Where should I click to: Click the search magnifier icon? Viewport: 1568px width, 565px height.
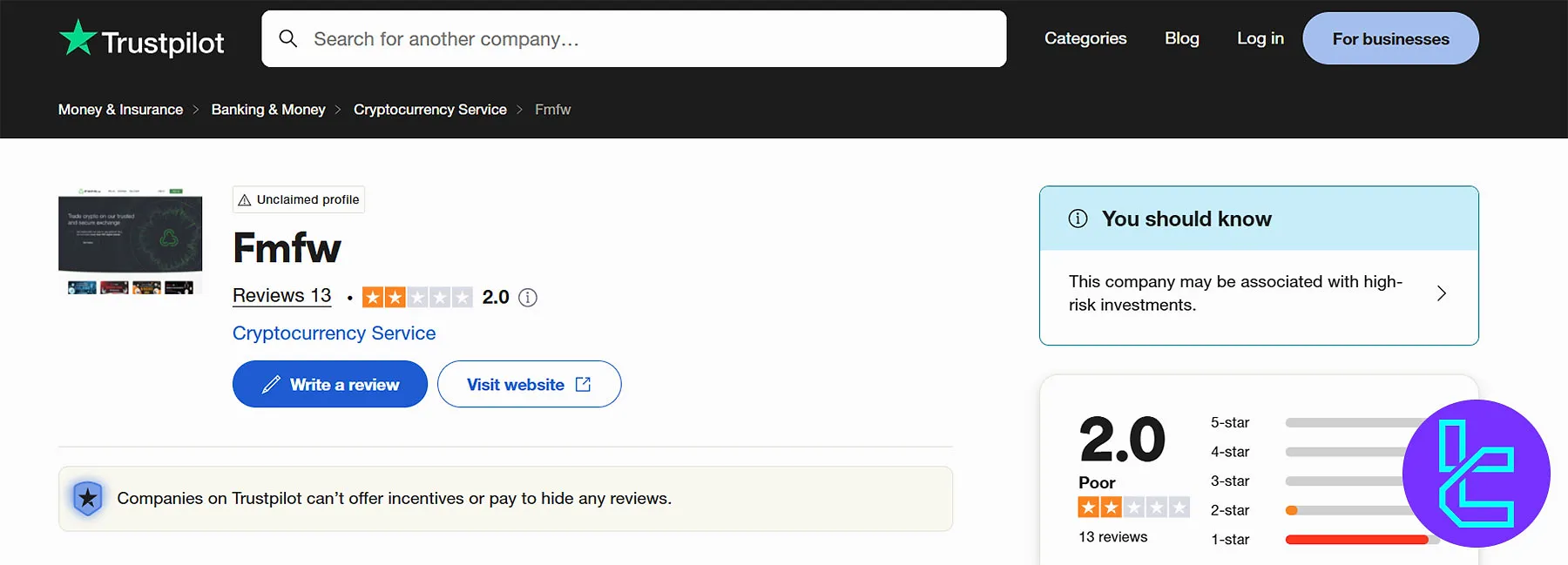click(288, 38)
